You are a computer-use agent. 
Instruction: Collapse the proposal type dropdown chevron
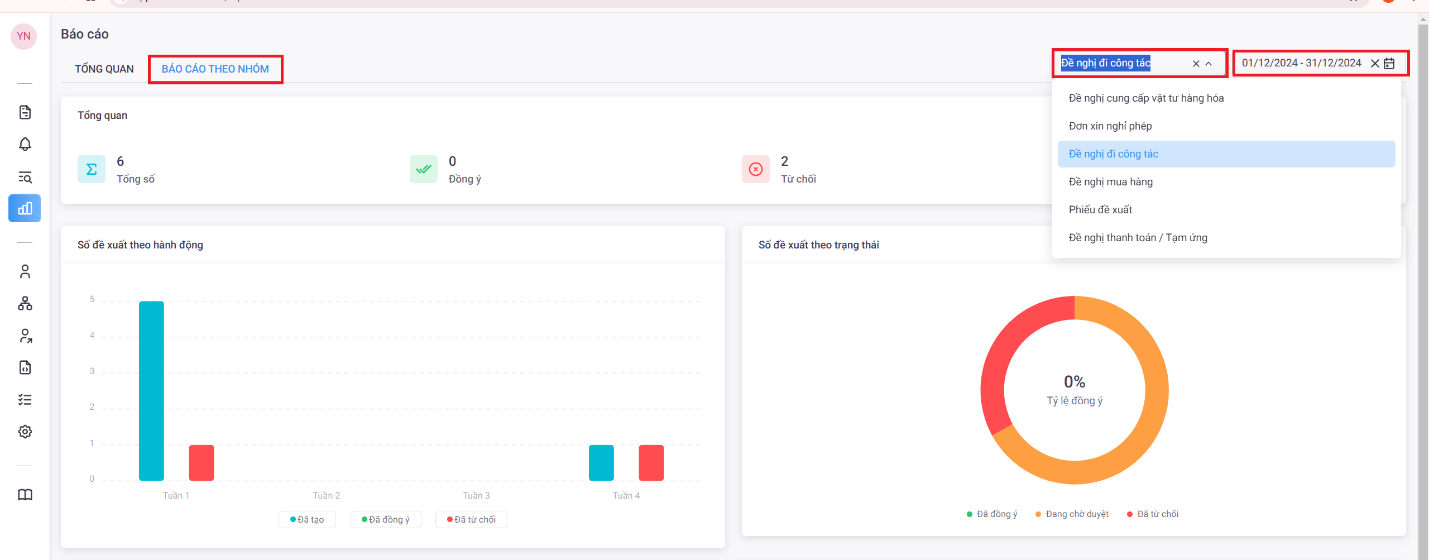(x=1208, y=63)
